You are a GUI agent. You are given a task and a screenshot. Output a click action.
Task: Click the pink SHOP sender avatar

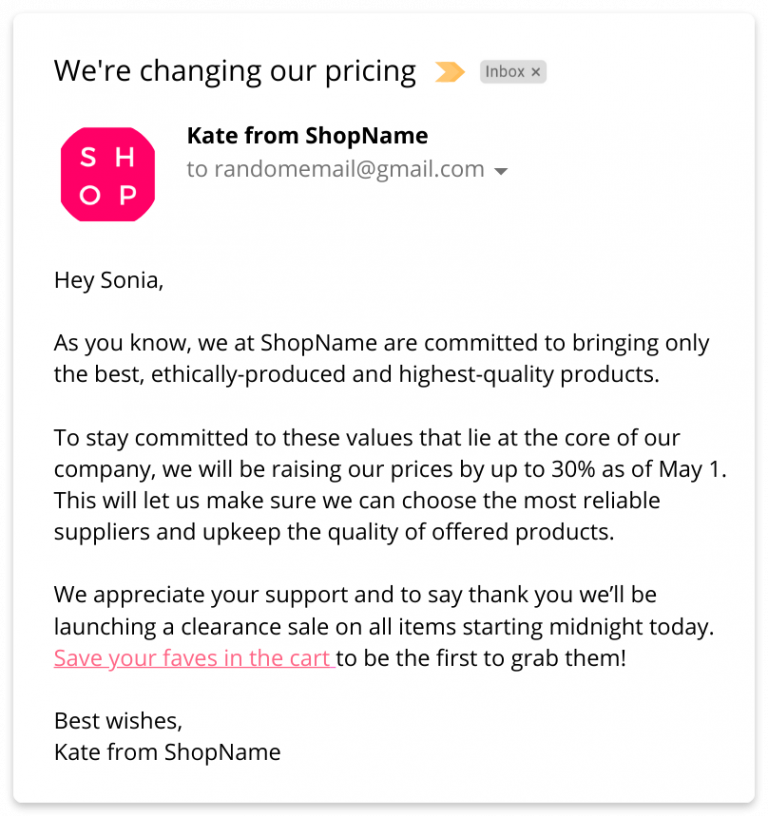pyautogui.click(x=108, y=174)
